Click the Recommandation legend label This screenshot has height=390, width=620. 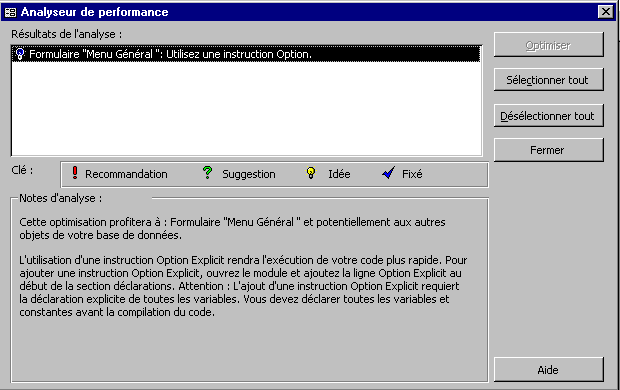pos(126,174)
